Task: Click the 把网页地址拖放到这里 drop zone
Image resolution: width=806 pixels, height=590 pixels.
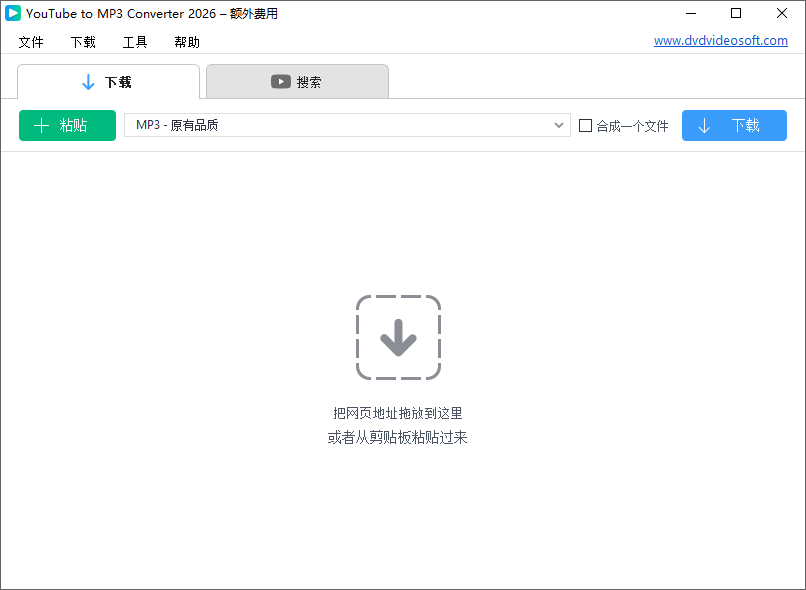Action: pyautogui.click(x=398, y=412)
